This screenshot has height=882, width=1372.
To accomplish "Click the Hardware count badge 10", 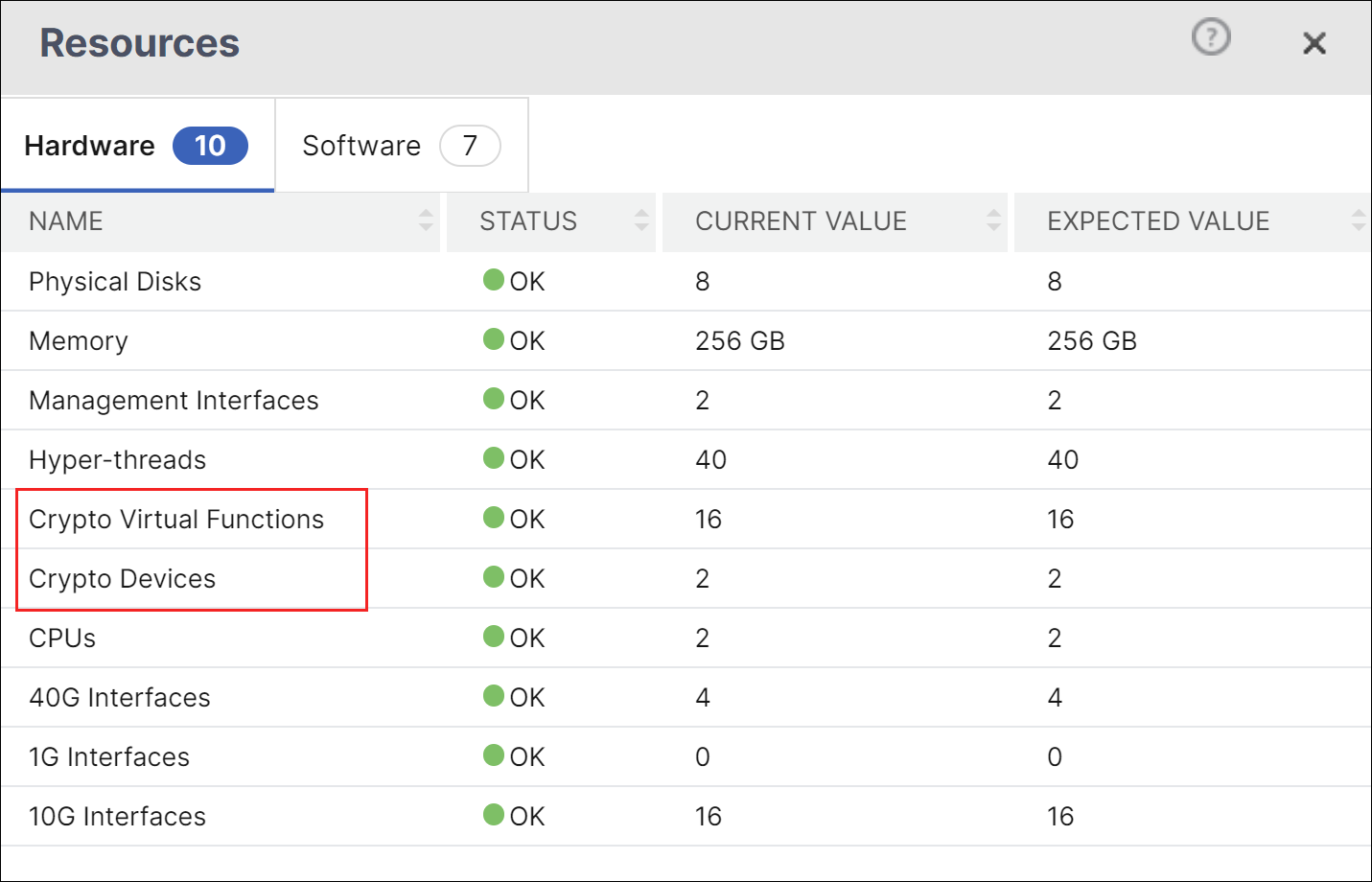I will 210,146.
